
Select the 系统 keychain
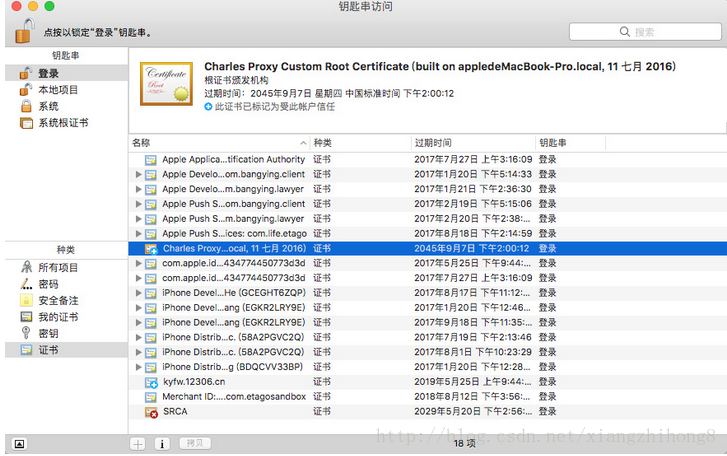click(x=66, y=106)
